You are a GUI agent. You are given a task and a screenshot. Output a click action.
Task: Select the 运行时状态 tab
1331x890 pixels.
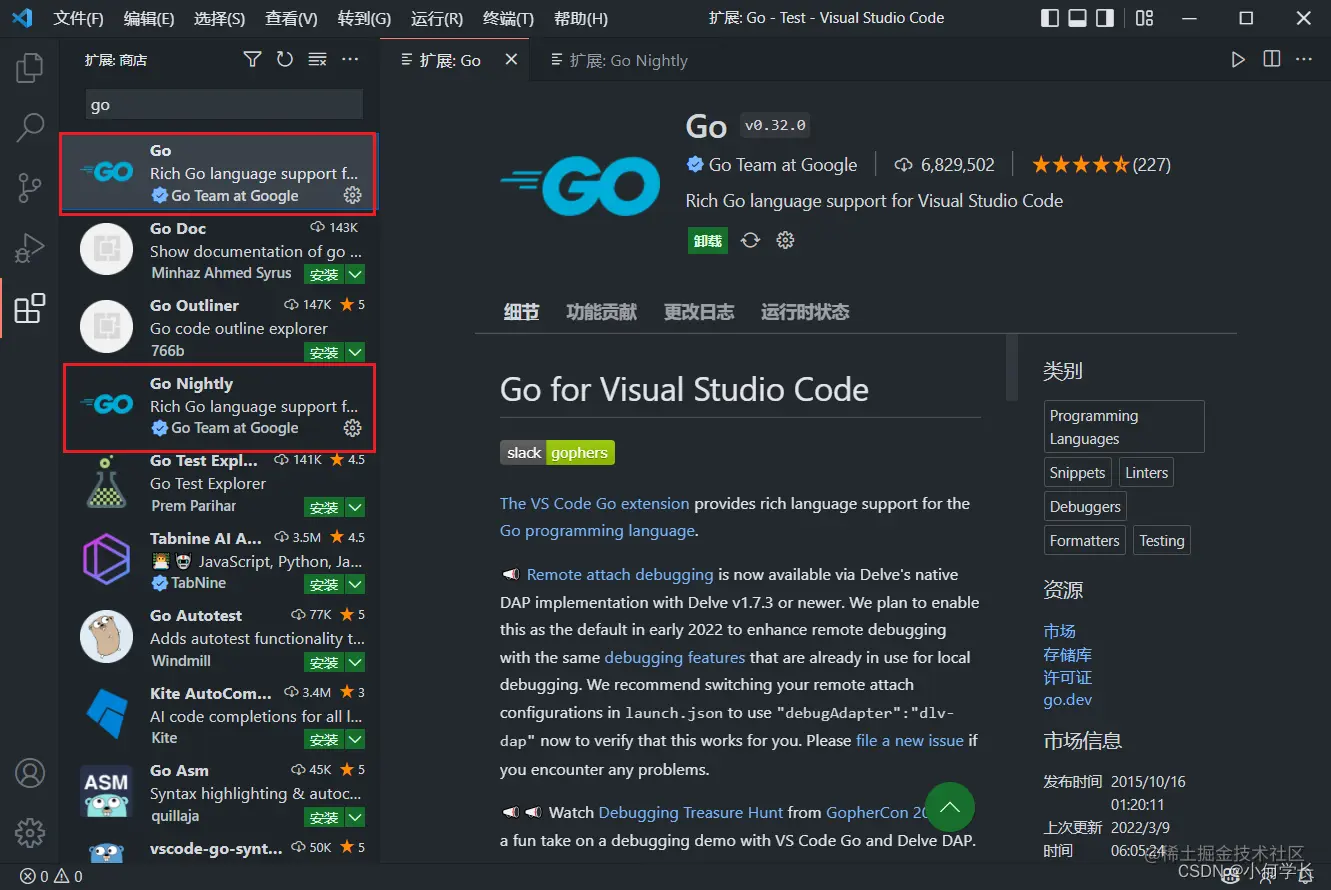coord(805,312)
